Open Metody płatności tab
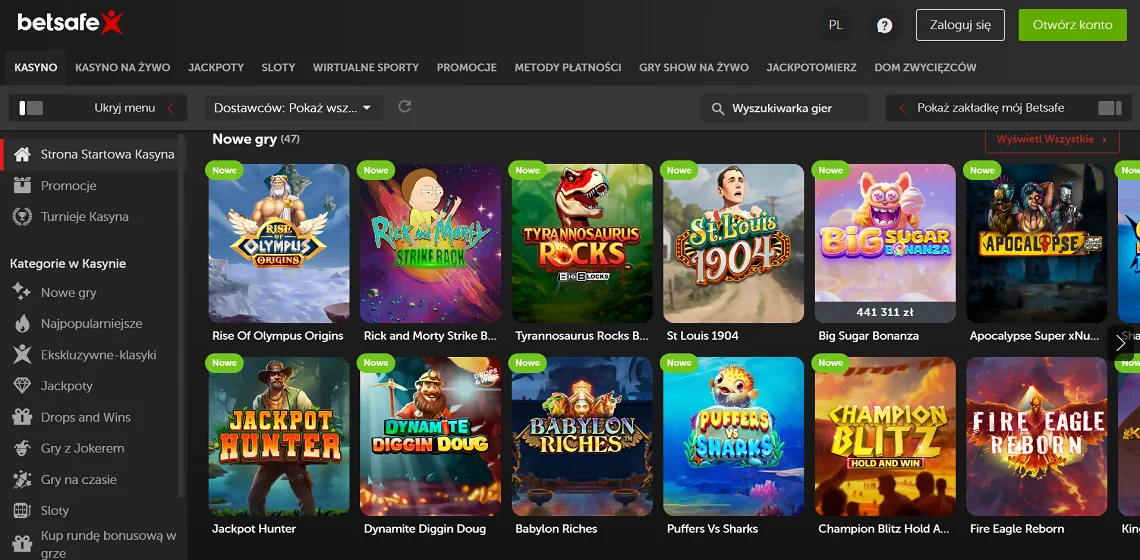The width and height of the screenshot is (1140, 560). (x=568, y=67)
